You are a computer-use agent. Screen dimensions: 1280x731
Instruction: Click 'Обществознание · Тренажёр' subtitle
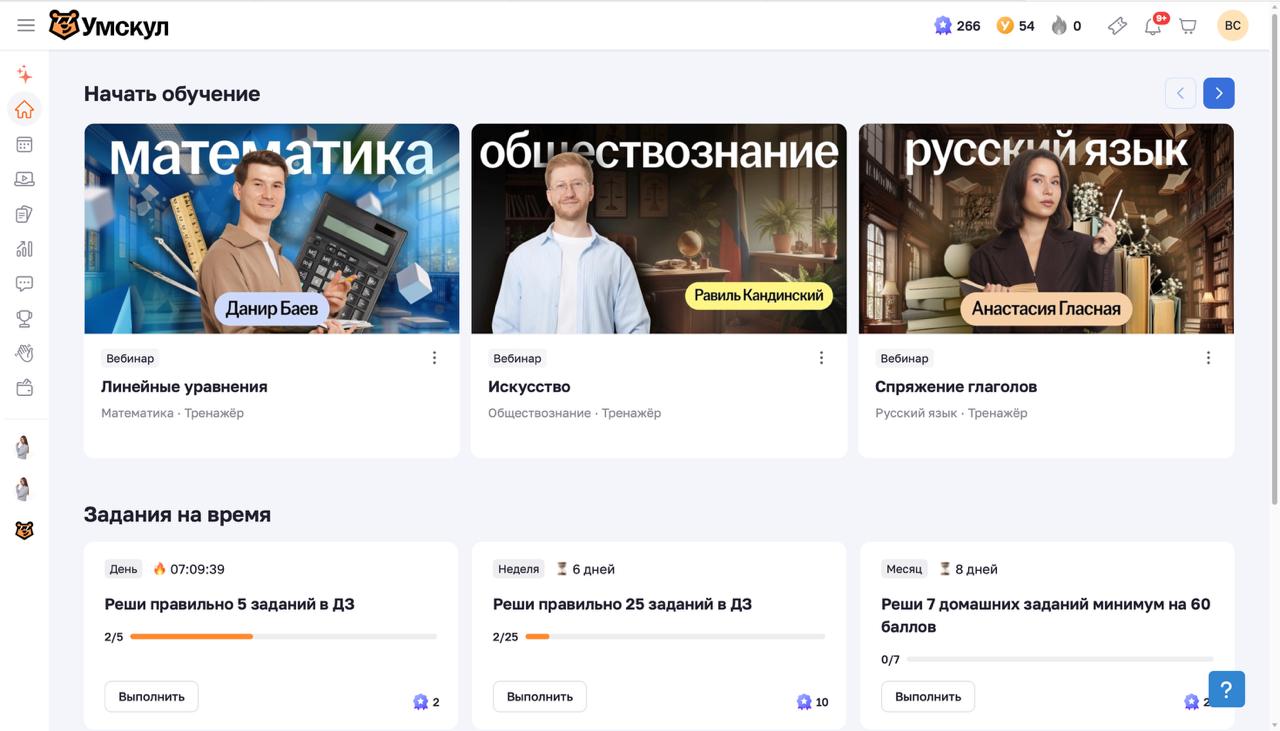point(574,413)
